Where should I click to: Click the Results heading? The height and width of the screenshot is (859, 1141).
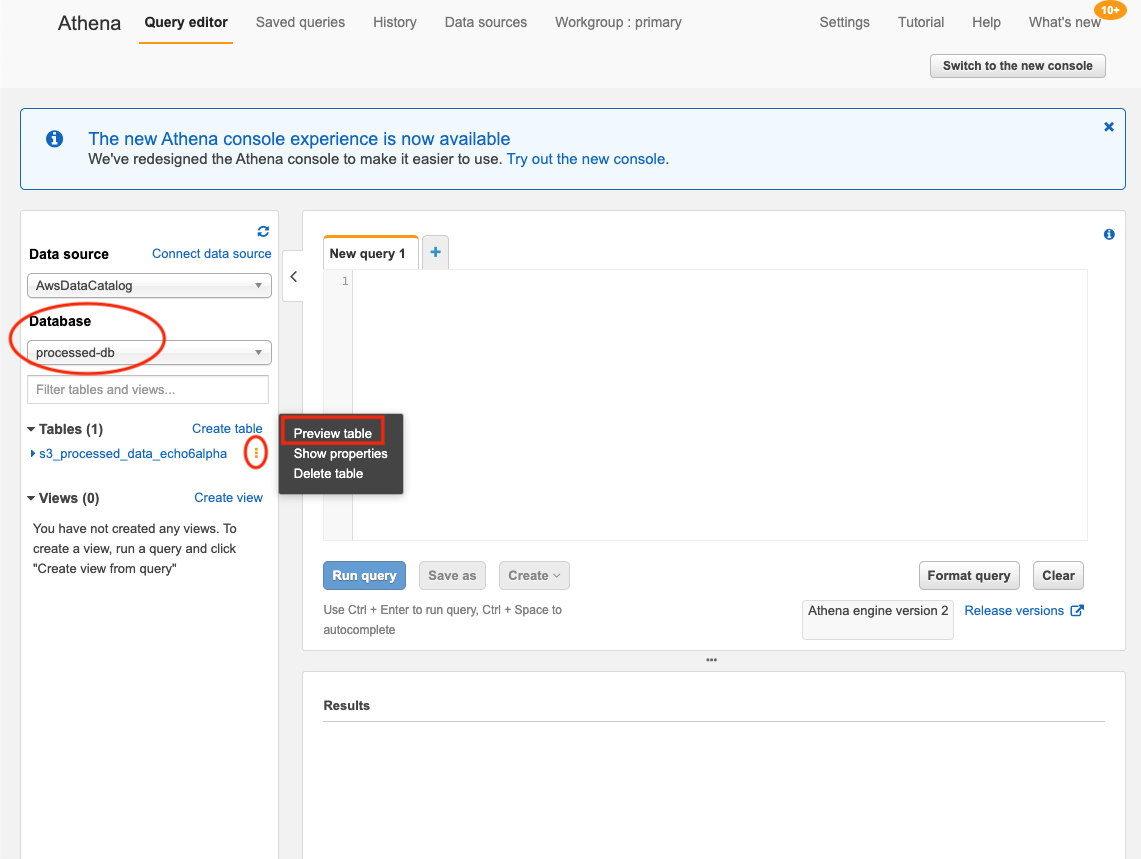point(346,705)
